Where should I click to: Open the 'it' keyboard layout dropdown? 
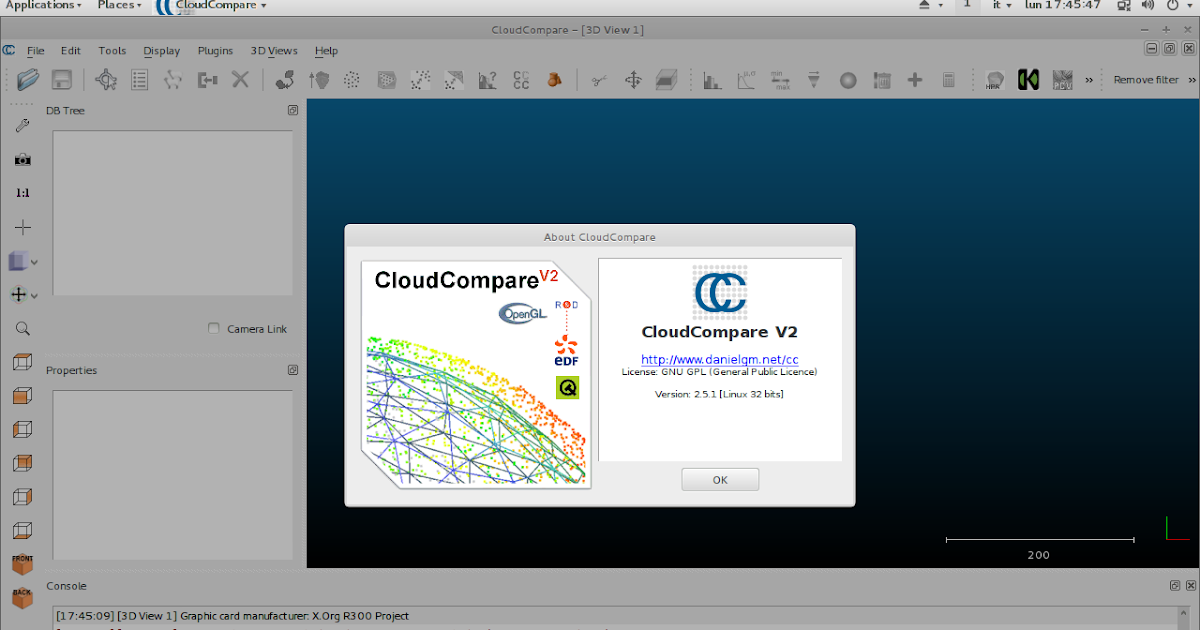(x=1001, y=5)
